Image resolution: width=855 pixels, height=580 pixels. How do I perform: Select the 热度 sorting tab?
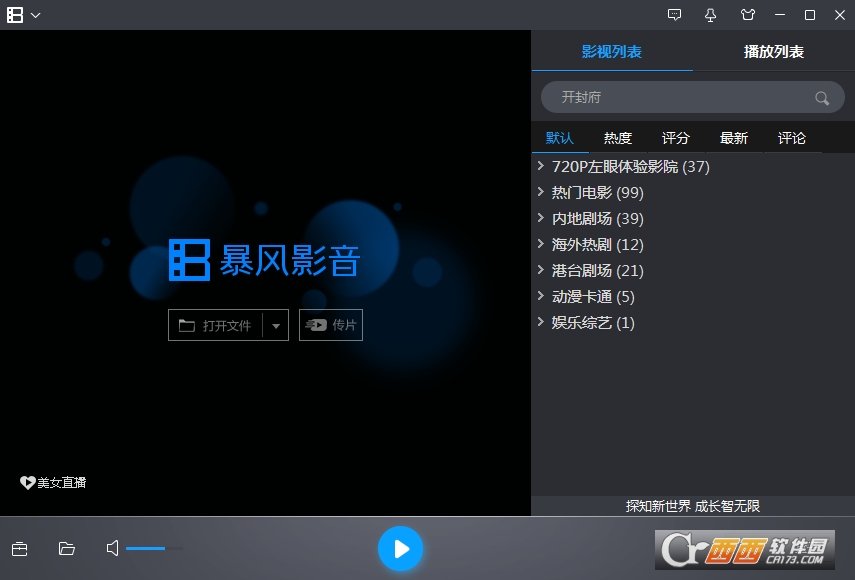point(617,138)
